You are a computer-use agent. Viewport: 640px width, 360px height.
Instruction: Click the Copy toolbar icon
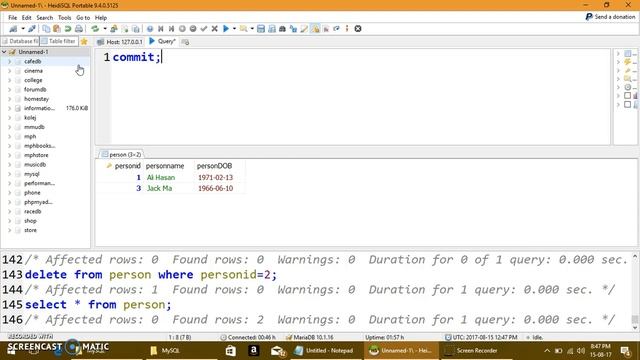coord(46,29)
